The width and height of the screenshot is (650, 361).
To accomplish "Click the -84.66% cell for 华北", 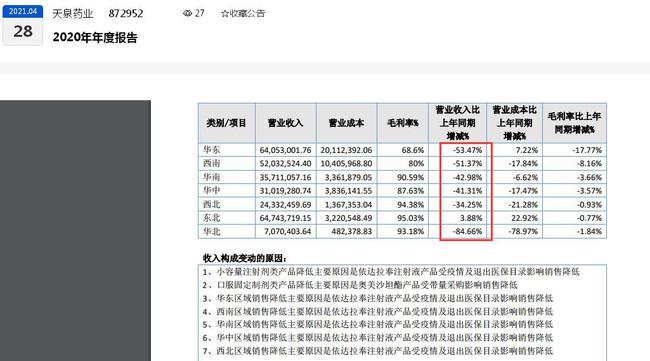I will (x=467, y=231).
